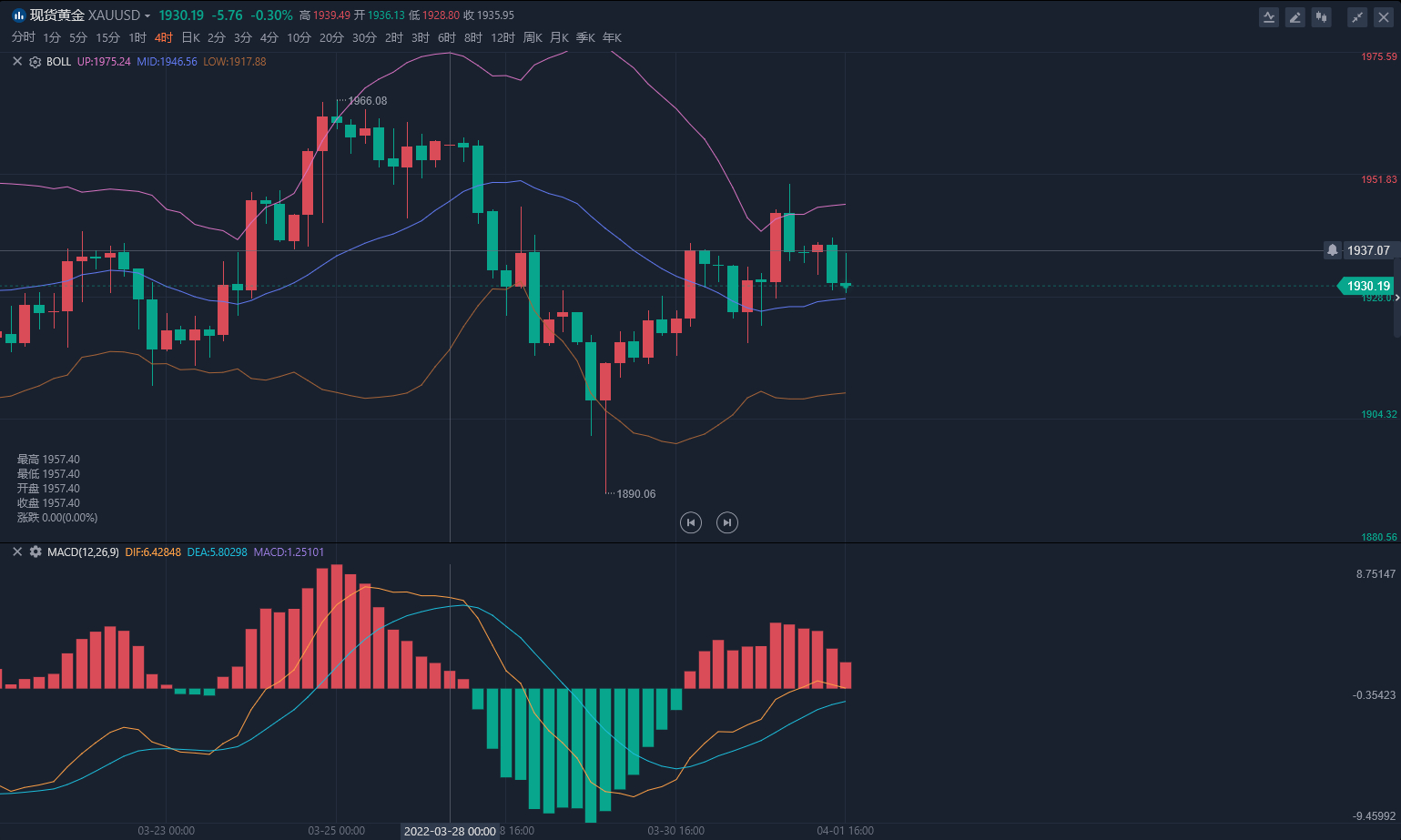
Task: Click the BOLL indicator label
Action: click(58, 62)
